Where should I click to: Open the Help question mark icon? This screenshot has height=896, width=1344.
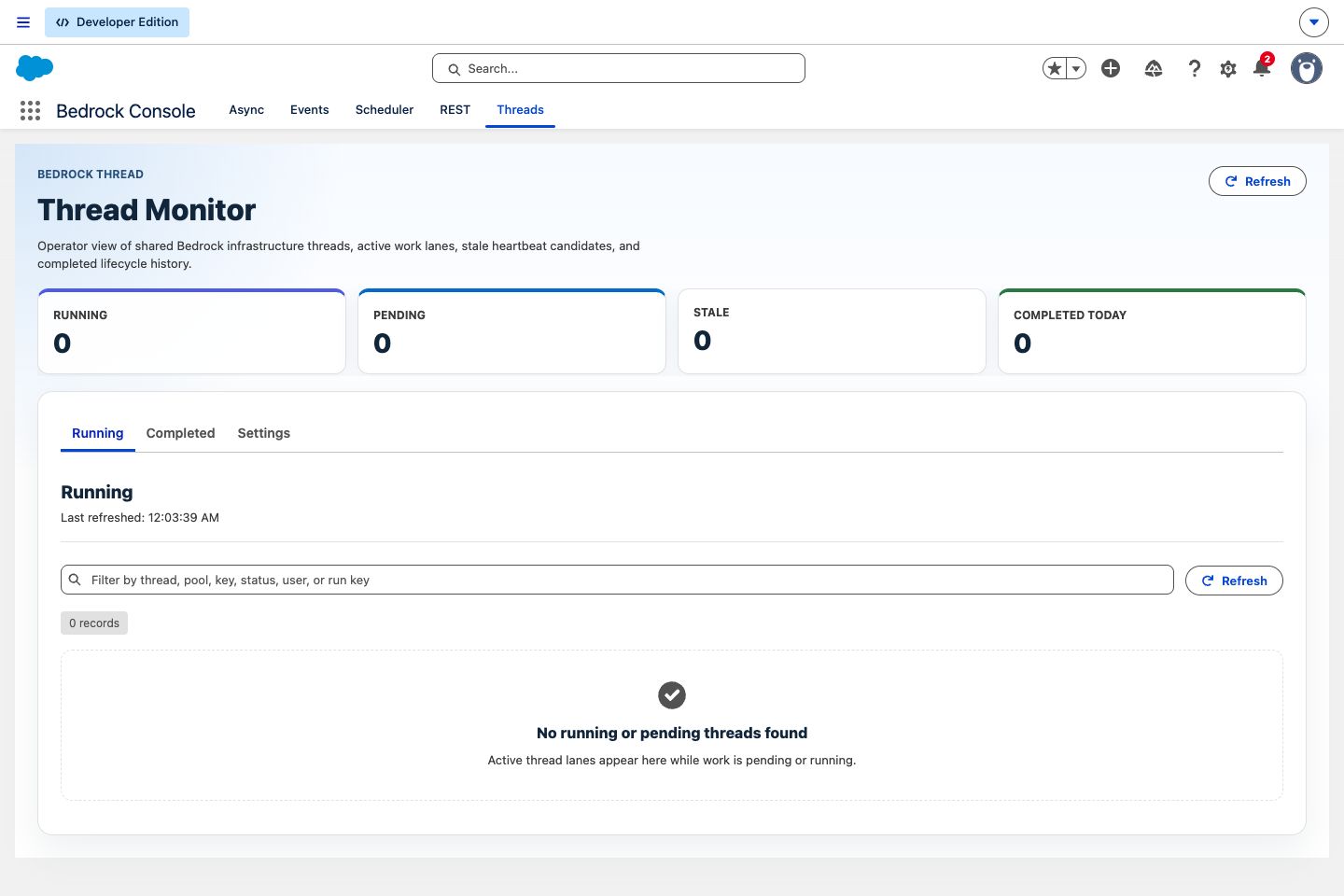[x=1195, y=68]
